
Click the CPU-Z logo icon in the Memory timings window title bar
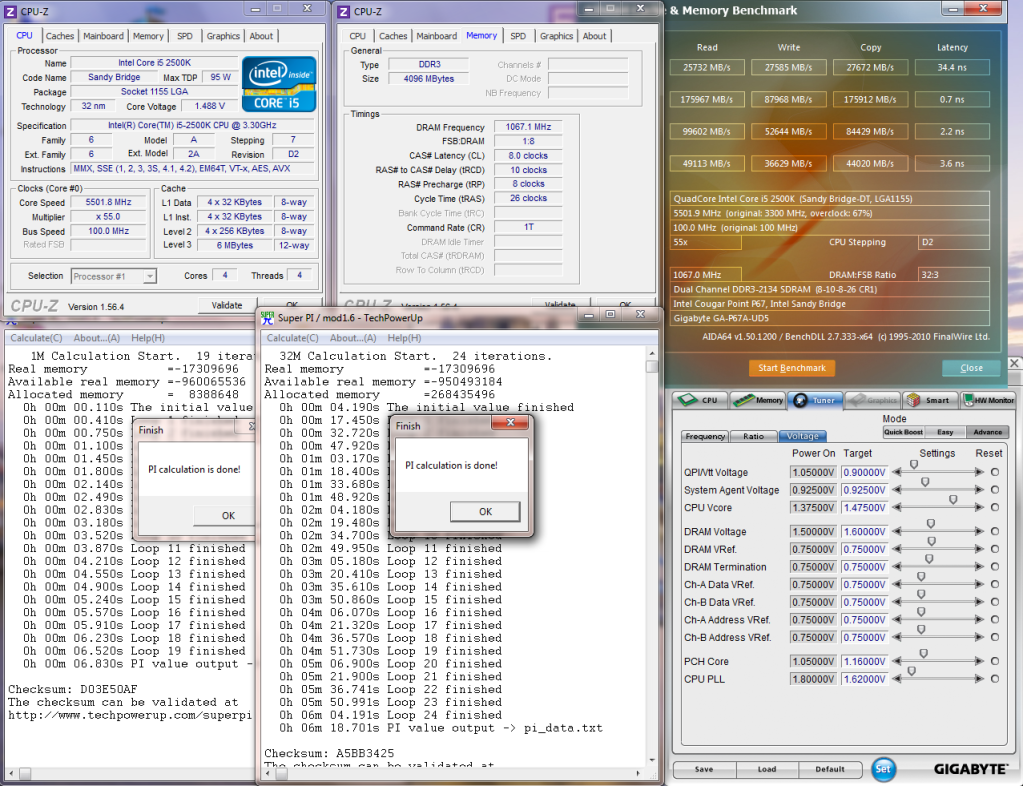coord(344,12)
